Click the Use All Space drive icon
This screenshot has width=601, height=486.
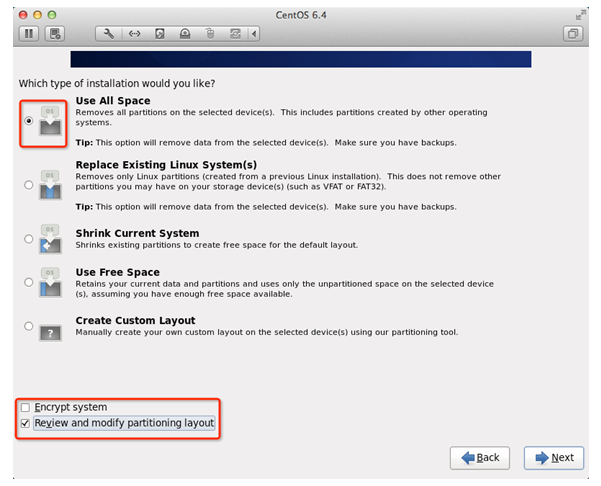pos(50,122)
